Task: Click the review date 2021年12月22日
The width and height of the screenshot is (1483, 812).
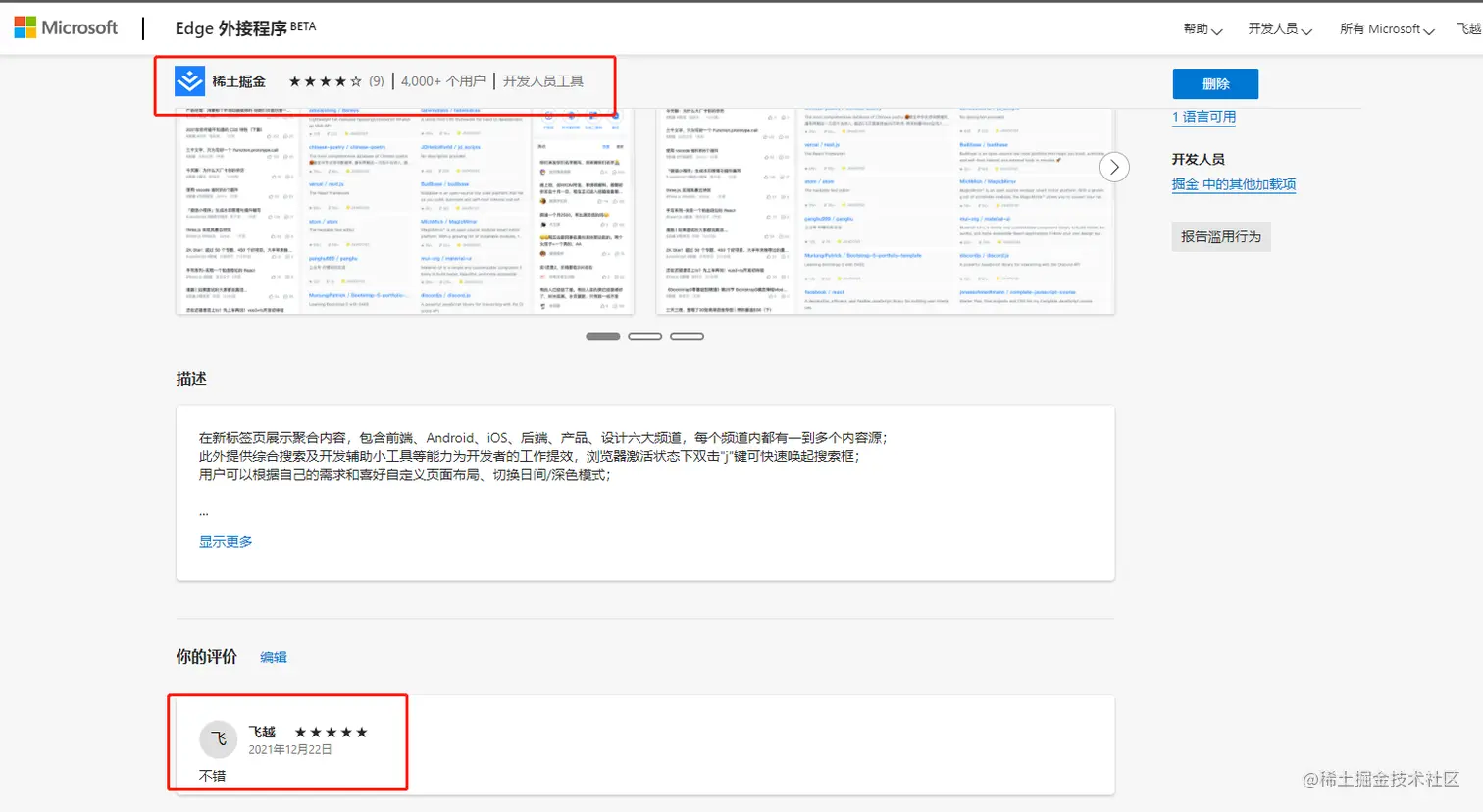Action: point(290,750)
